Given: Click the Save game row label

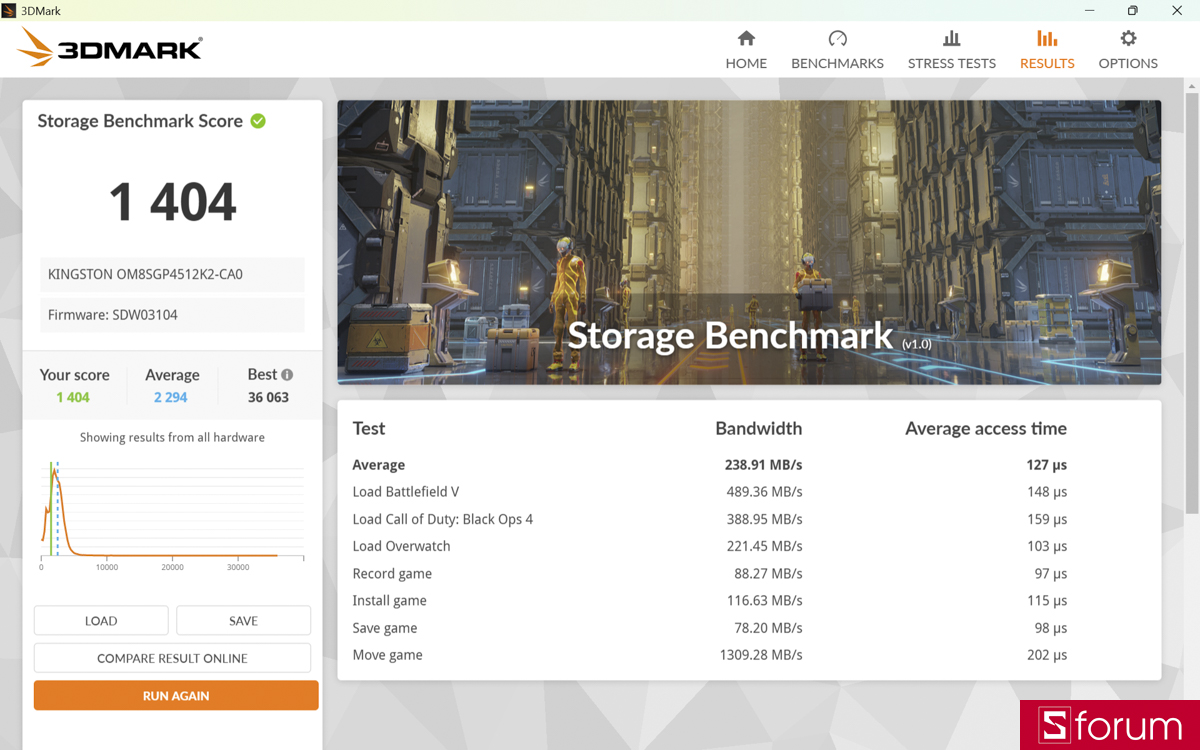Looking at the screenshot, I should tap(385, 628).
